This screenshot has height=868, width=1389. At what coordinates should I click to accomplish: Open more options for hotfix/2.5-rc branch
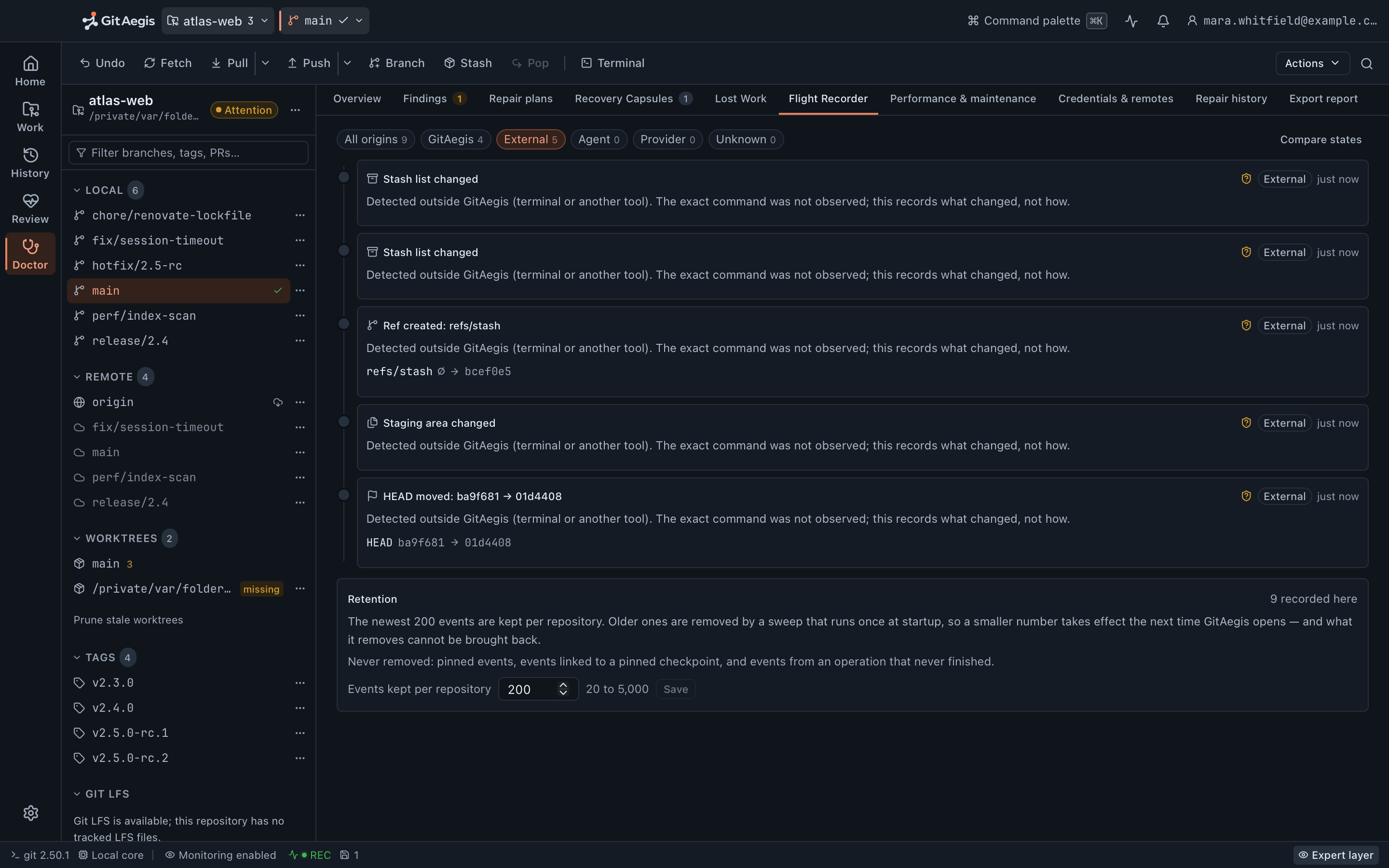[x=300, y=266]
